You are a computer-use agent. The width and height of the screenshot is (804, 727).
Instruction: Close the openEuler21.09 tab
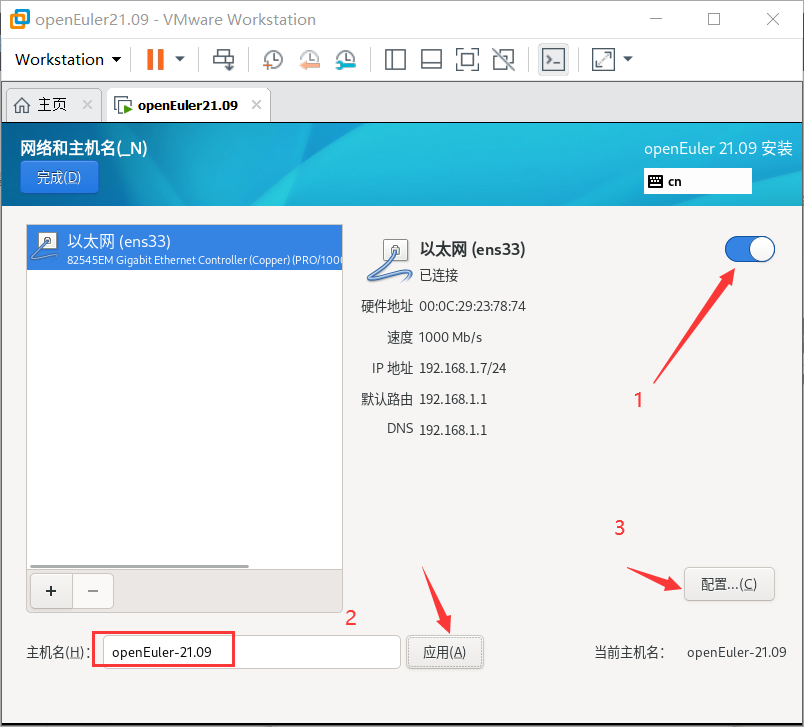point(256,105)
